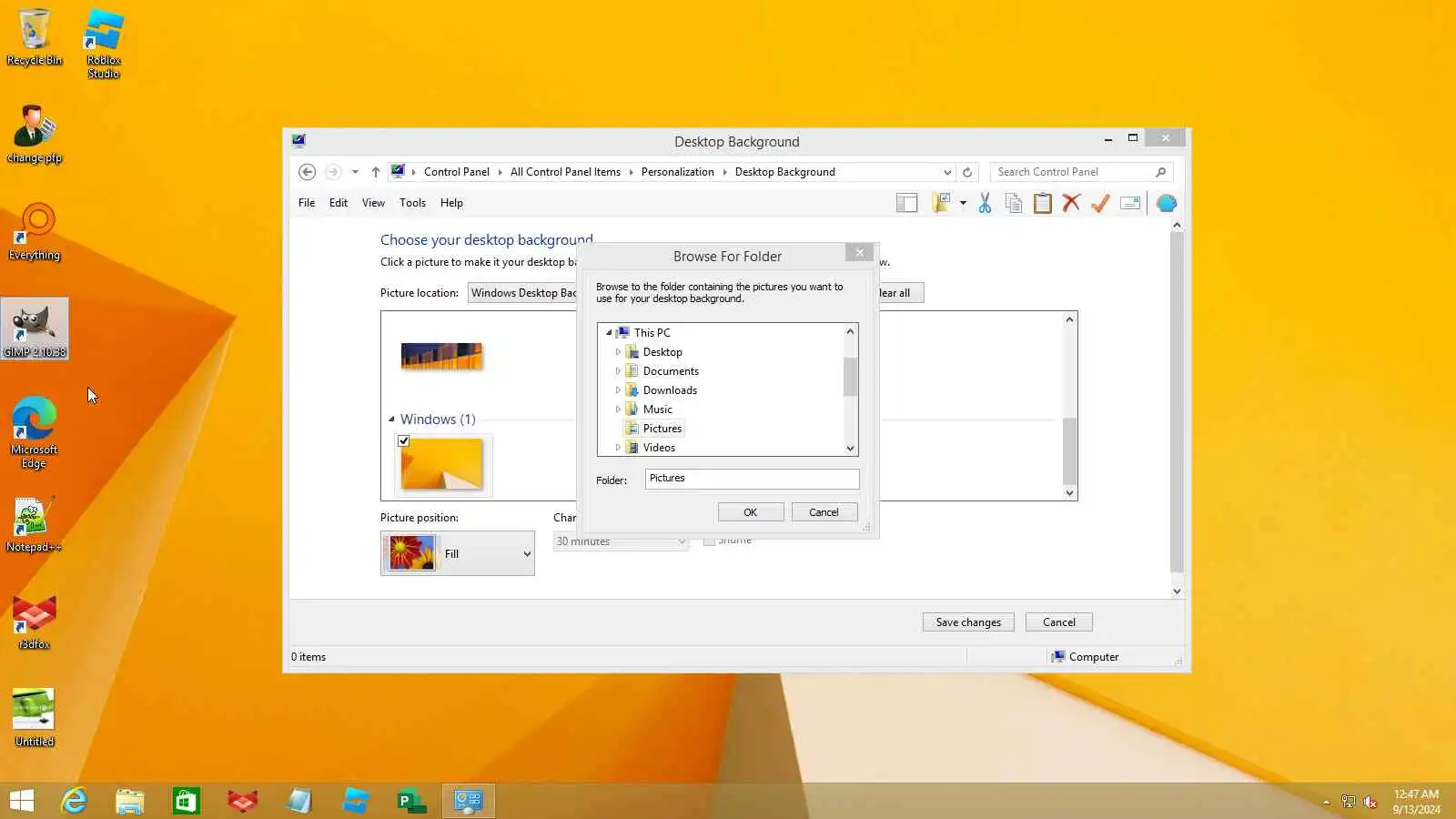Select Pictures in the folder tree
This screenshot has width=1456, height=819.
[x=662, y=429]
